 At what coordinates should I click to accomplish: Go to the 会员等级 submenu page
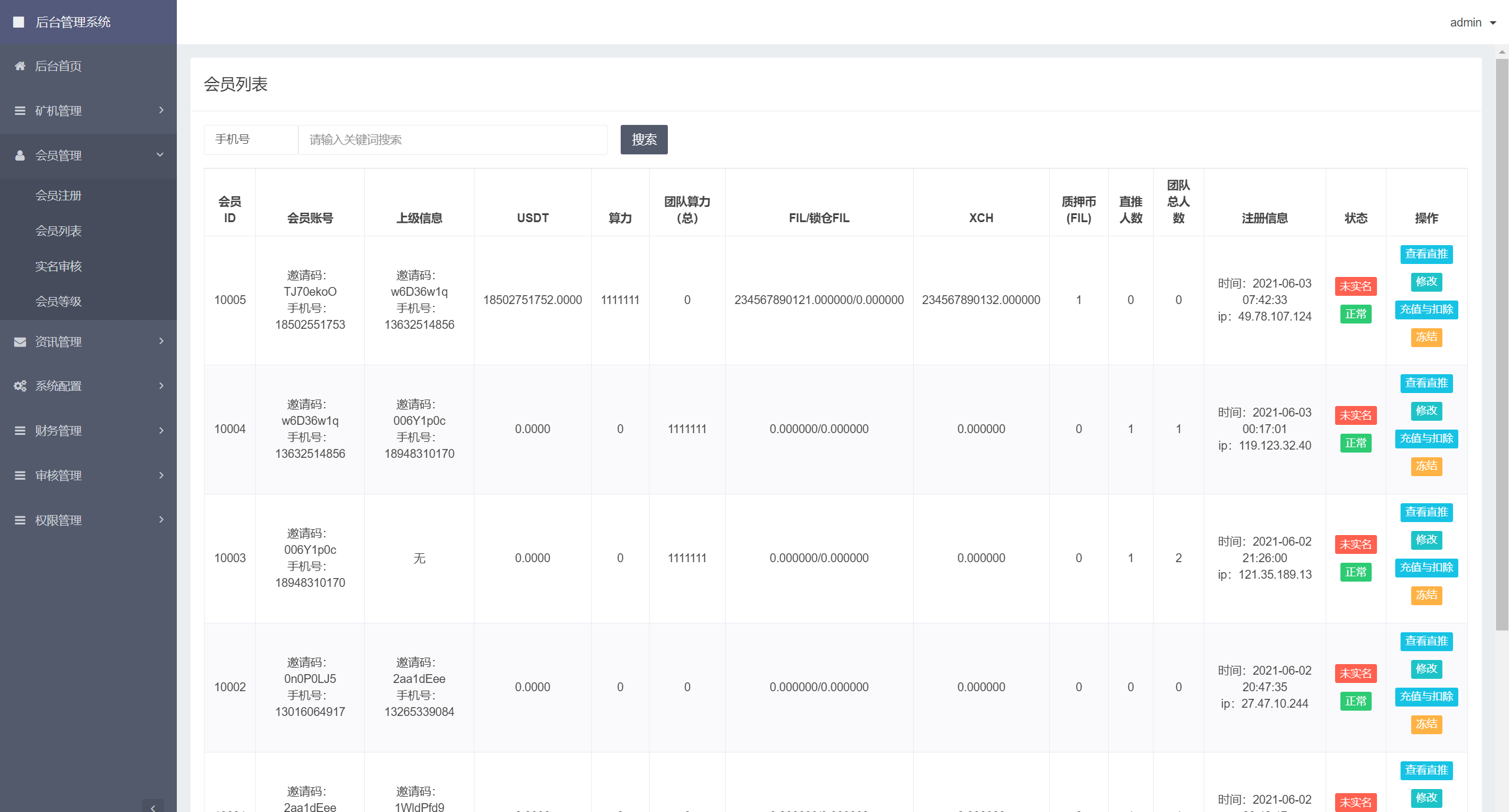tap(58, 302)
